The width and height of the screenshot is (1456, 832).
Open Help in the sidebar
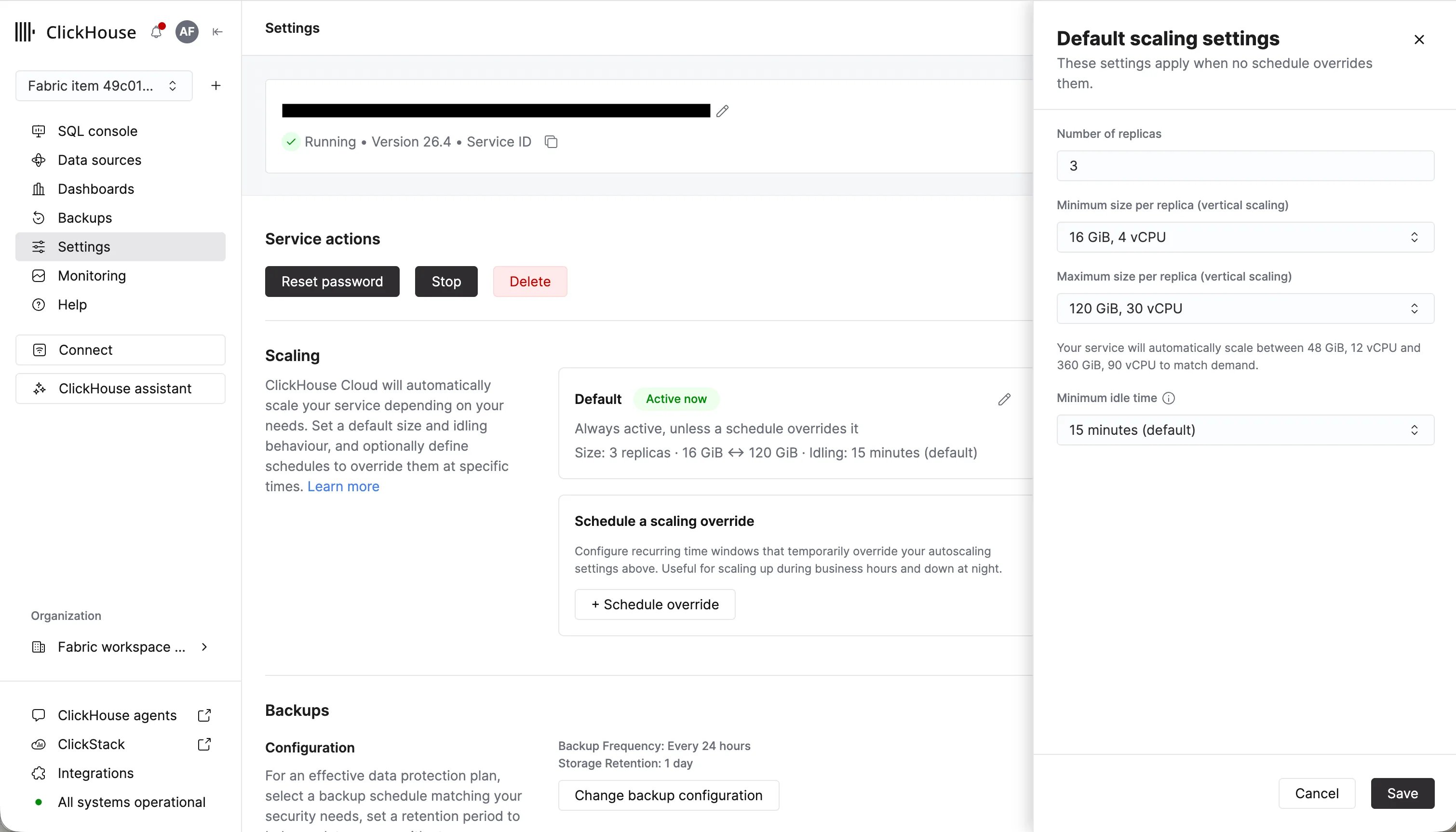[120, 305]
